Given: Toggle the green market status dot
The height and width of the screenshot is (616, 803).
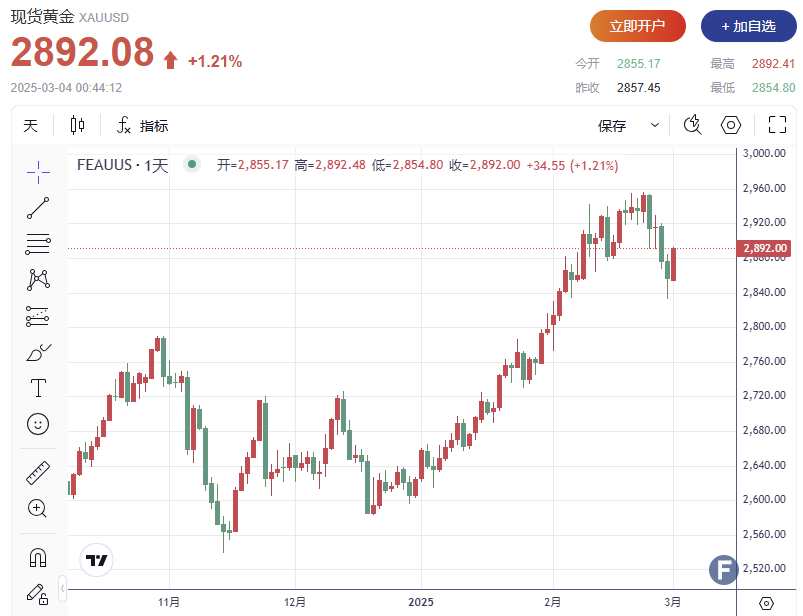Looking at the screenshot, I should pos(192,165).
